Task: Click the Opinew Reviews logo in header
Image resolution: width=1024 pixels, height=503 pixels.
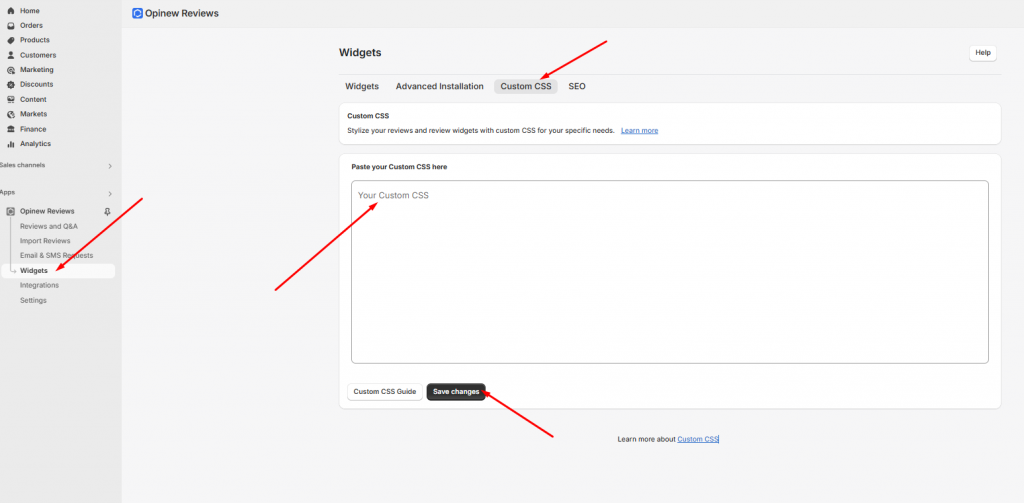Action: click(x=137, y=13)
